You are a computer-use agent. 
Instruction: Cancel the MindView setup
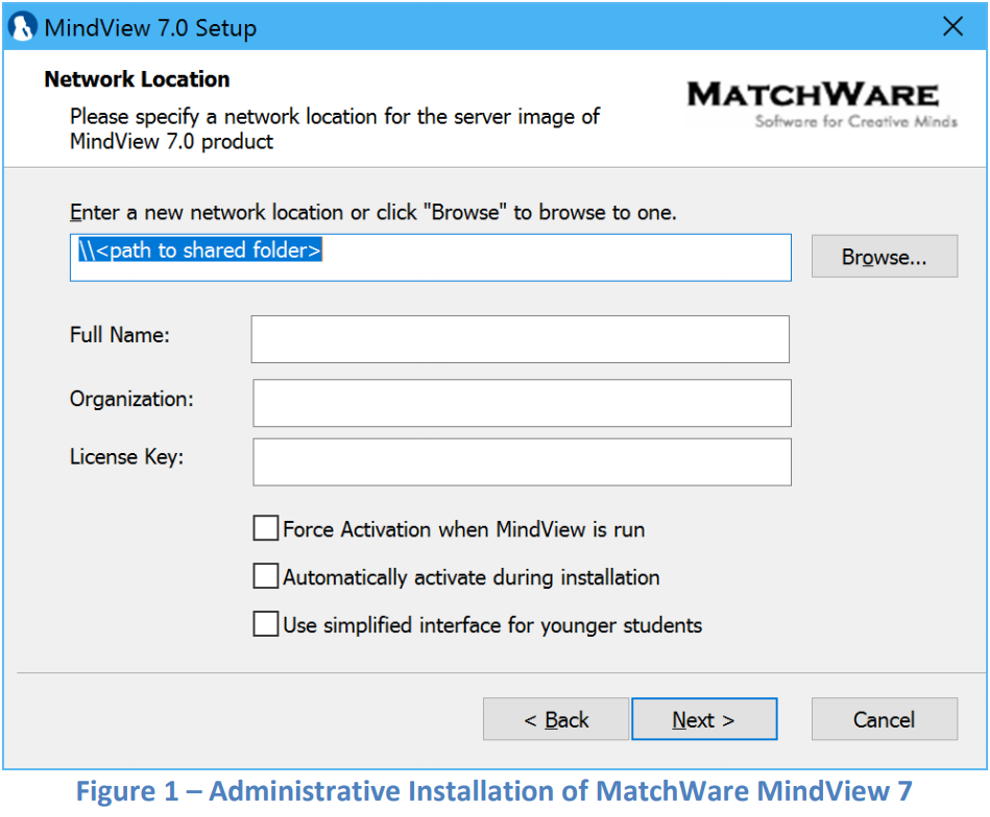(x=884, y=719)
